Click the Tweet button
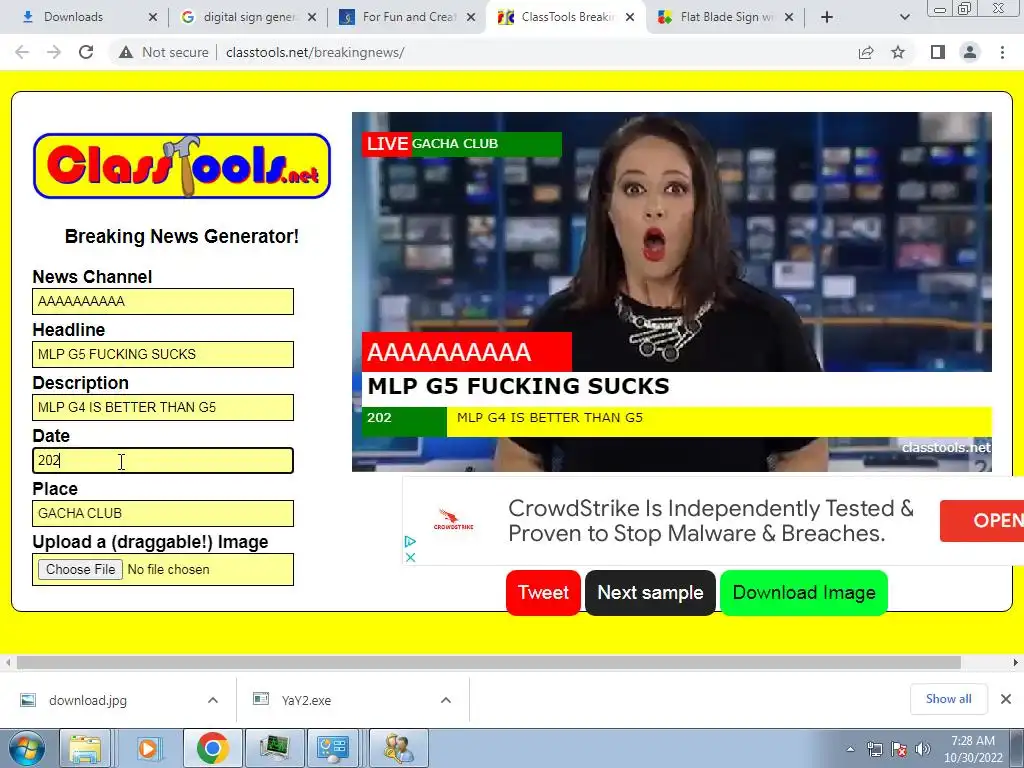The width and height of the screenshot is (1024, 768). coord(543,592)
